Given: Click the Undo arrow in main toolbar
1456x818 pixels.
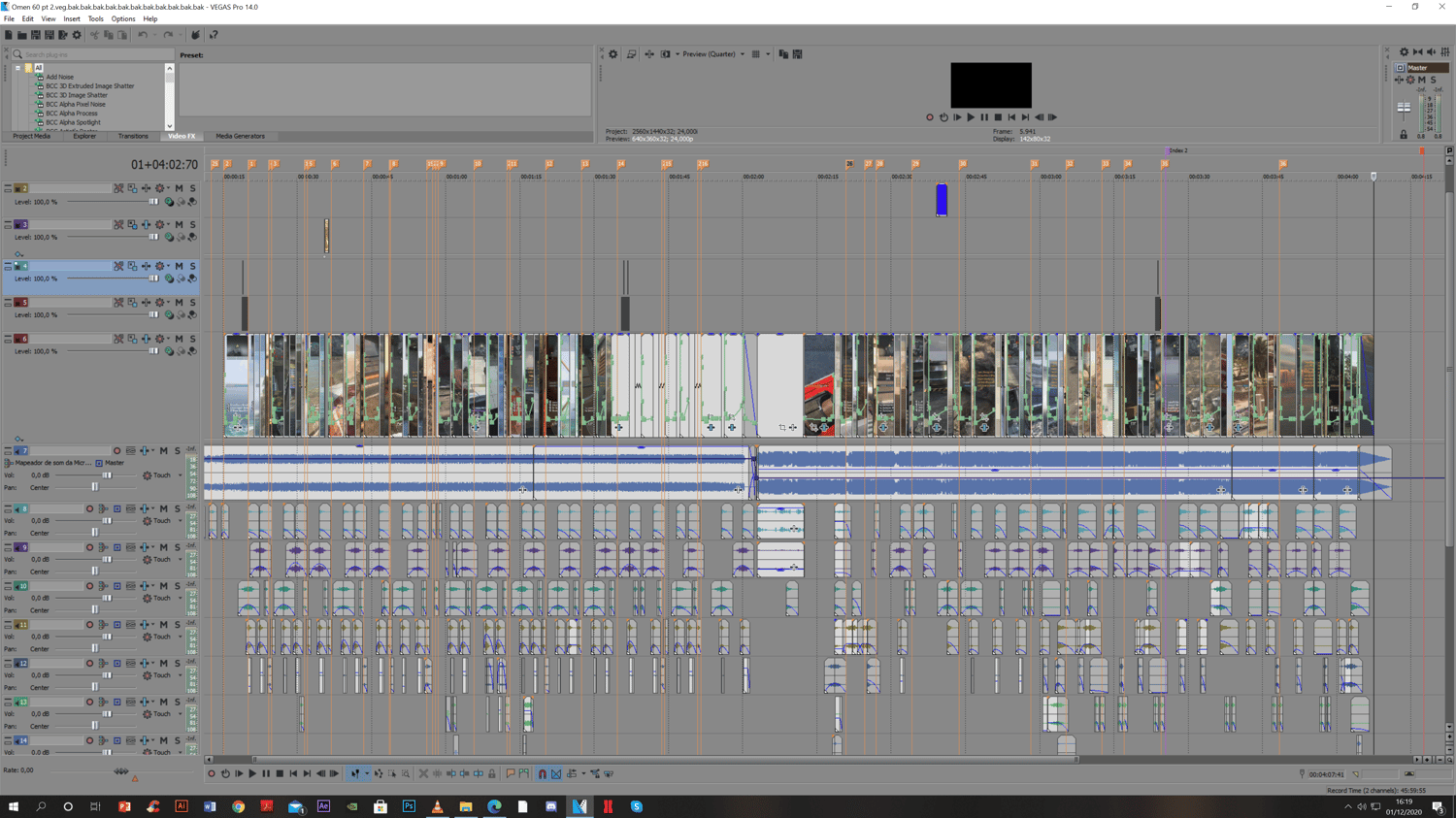Looking at the screenshot, I should tap(142, 35).
